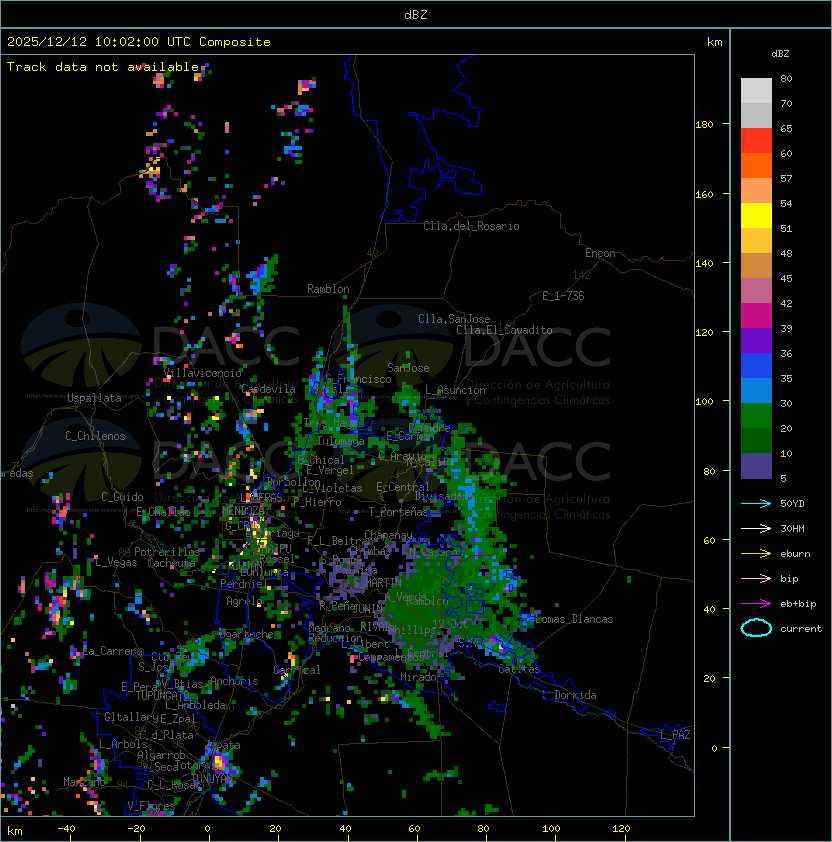Click the white 30HM arrow in legend
The image size is (832, 842).
(756, 528)
